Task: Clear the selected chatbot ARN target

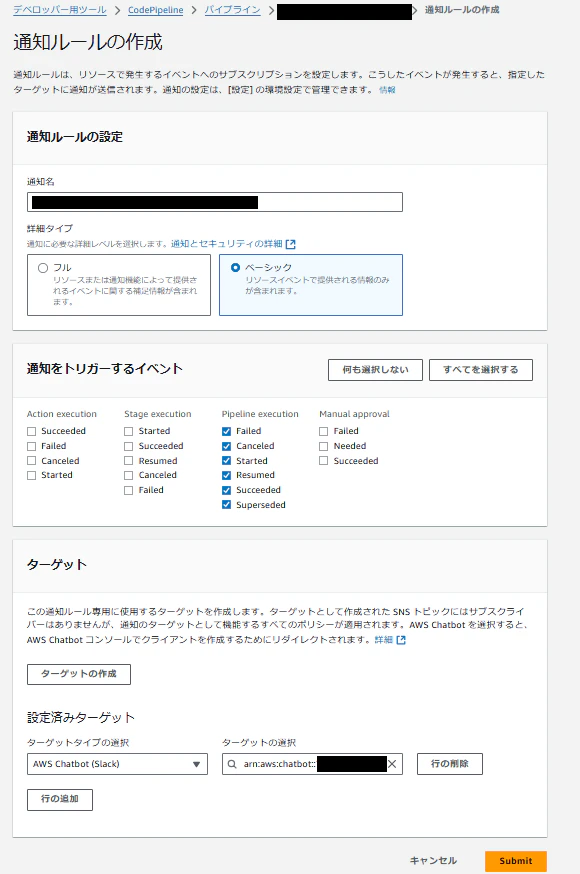Action: 392,764
